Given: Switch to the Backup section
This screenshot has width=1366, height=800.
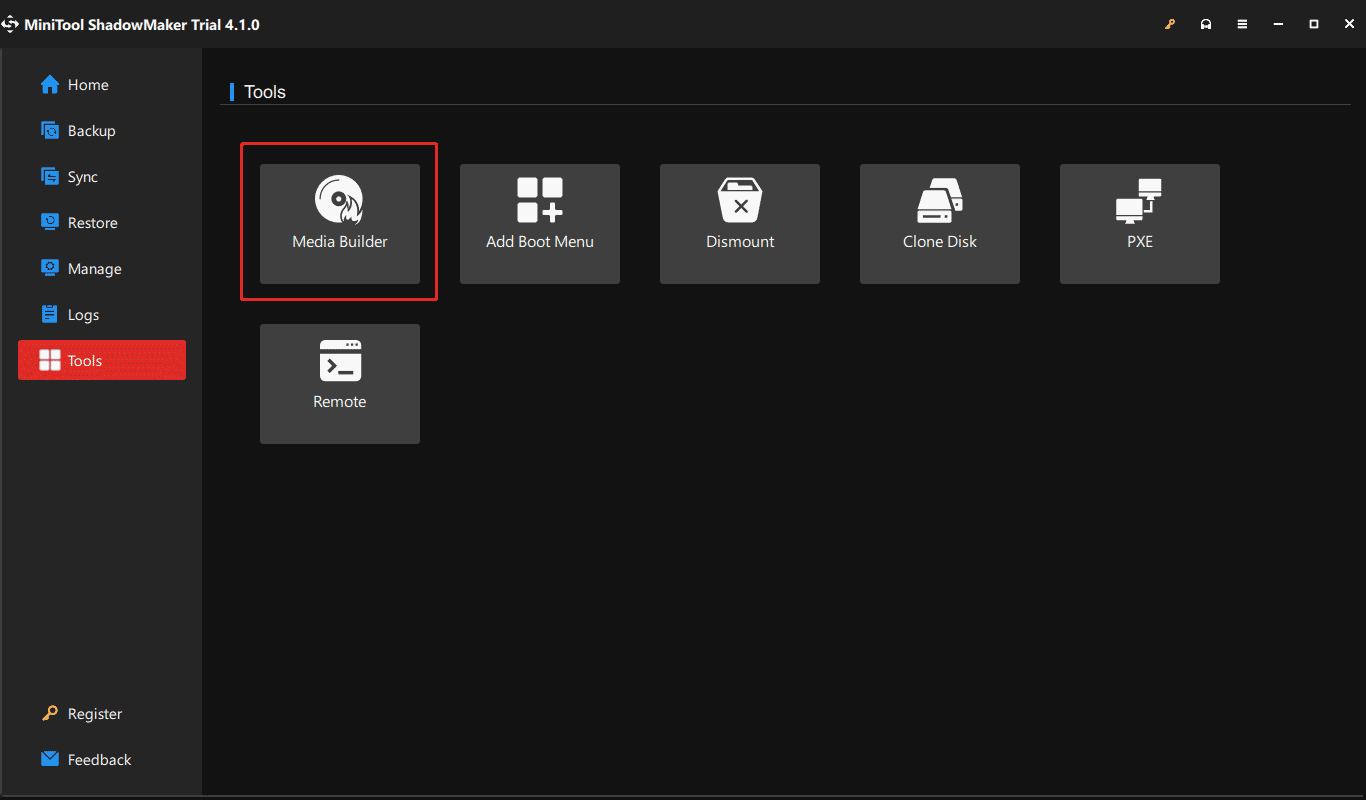Looking at the screenshot, I should click(x=102, y=131).
